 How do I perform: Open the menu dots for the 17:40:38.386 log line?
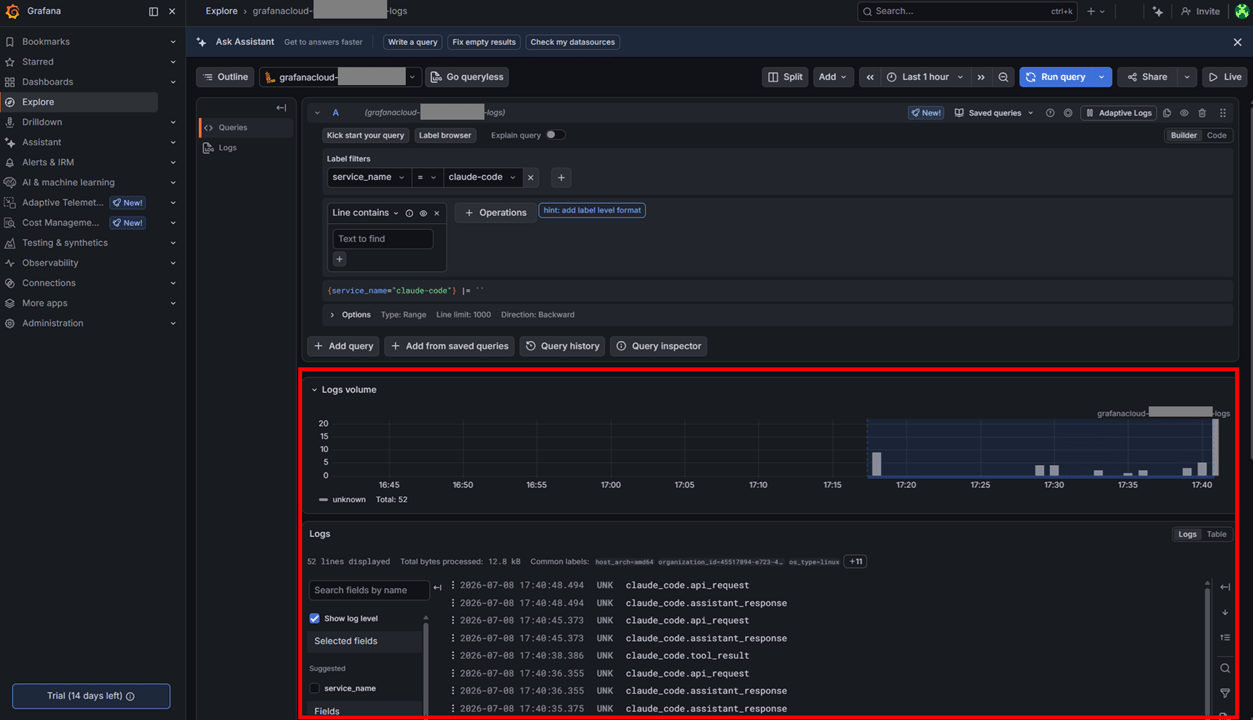[x=453, y=656]
